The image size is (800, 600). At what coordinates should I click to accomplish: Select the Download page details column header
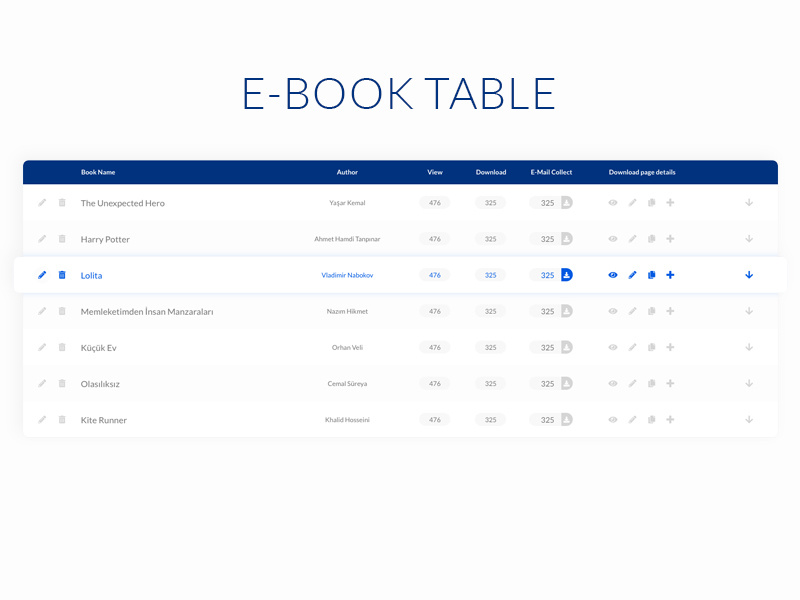tap(641, 172)
